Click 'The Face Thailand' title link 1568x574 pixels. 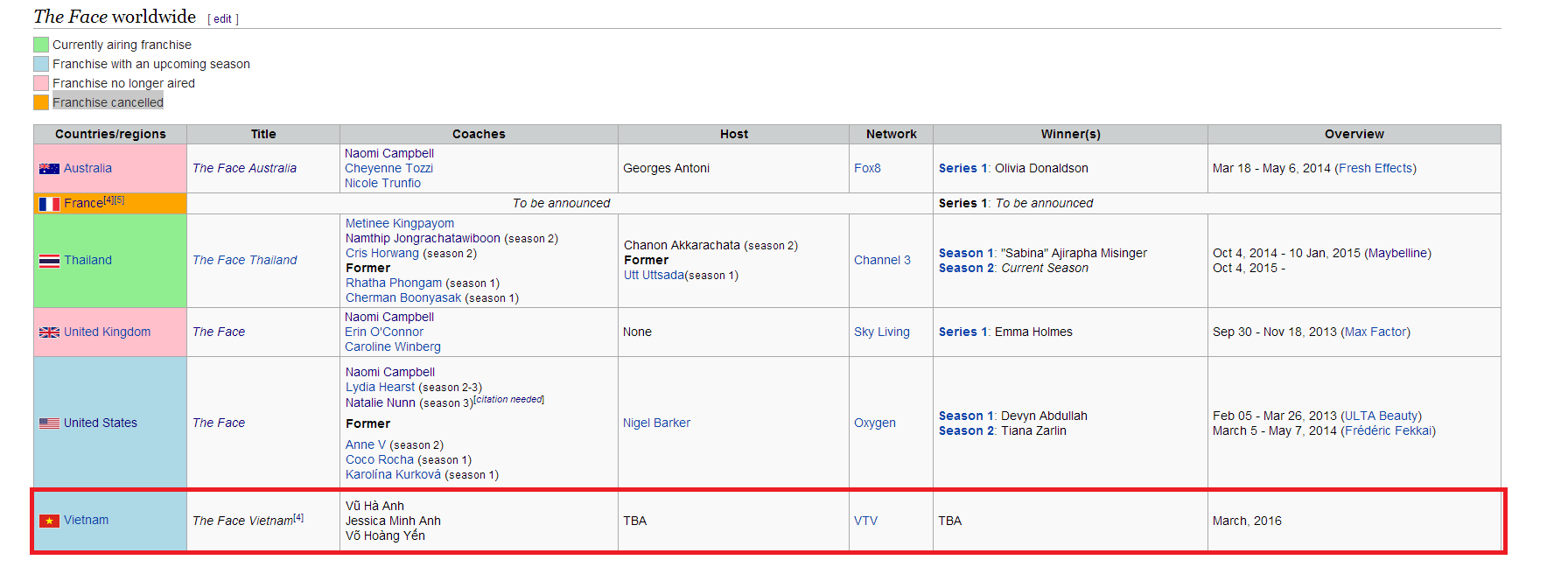click(x=245, y=260)
